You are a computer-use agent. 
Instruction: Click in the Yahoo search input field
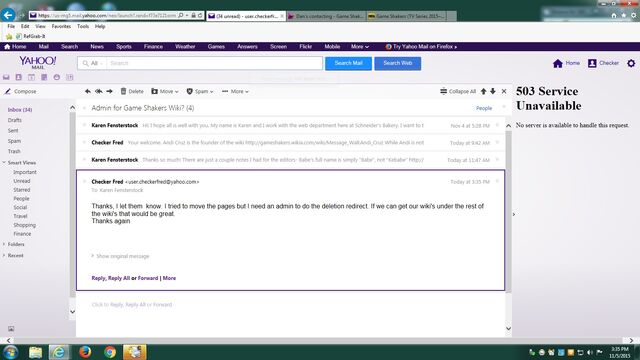(215, 63)
